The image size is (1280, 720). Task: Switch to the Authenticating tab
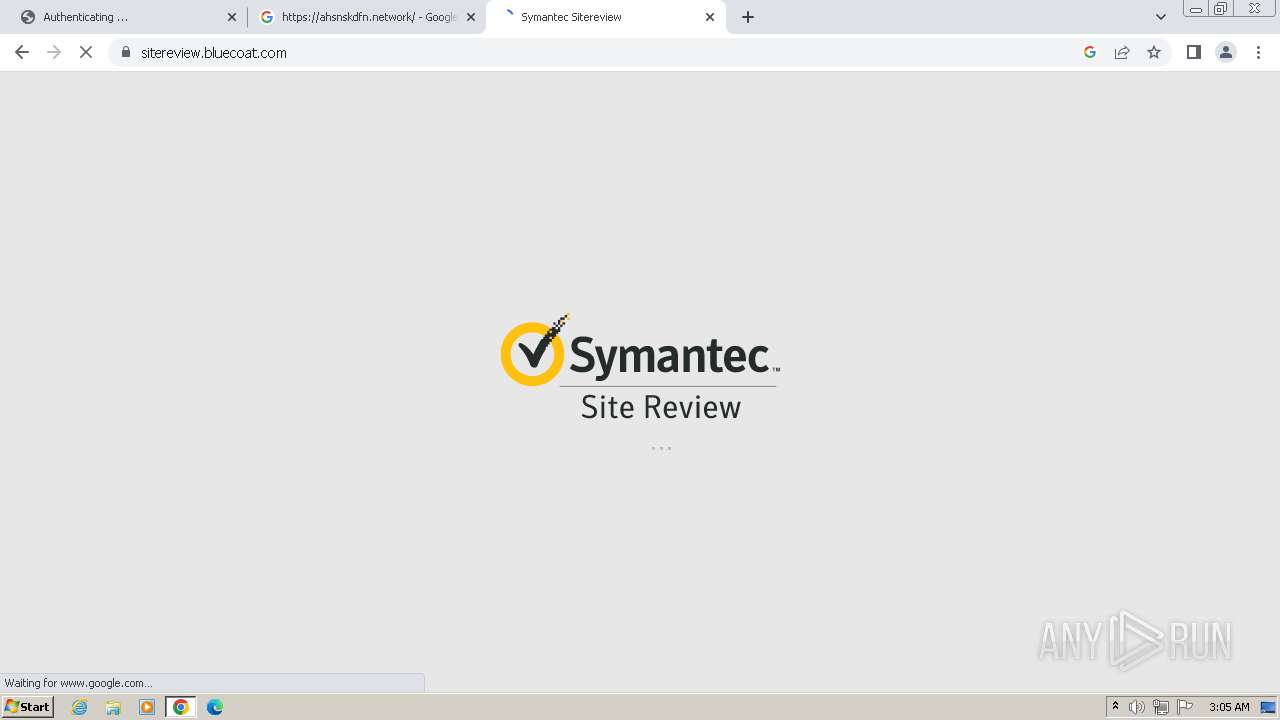coord(125,17)
